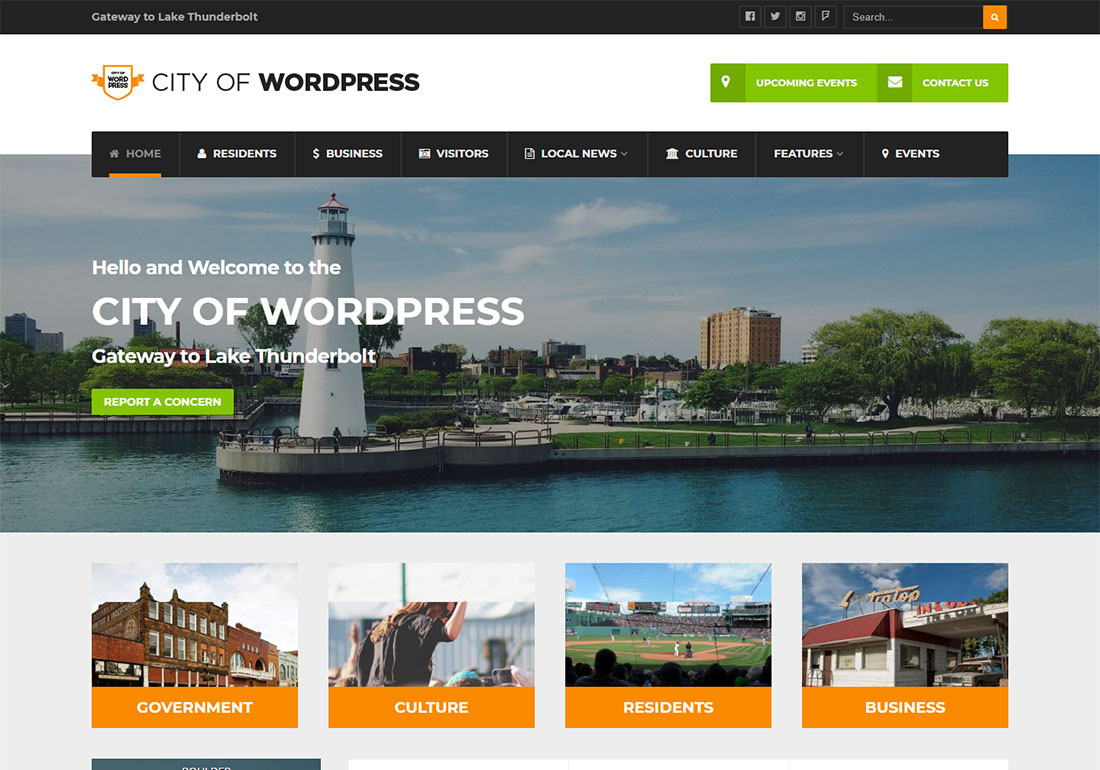The height and width of the screenshot is (770, 1100).
Task: Click the envelope icon beside Contact Us
Action: pyautogui.click(x=894, y=83)
